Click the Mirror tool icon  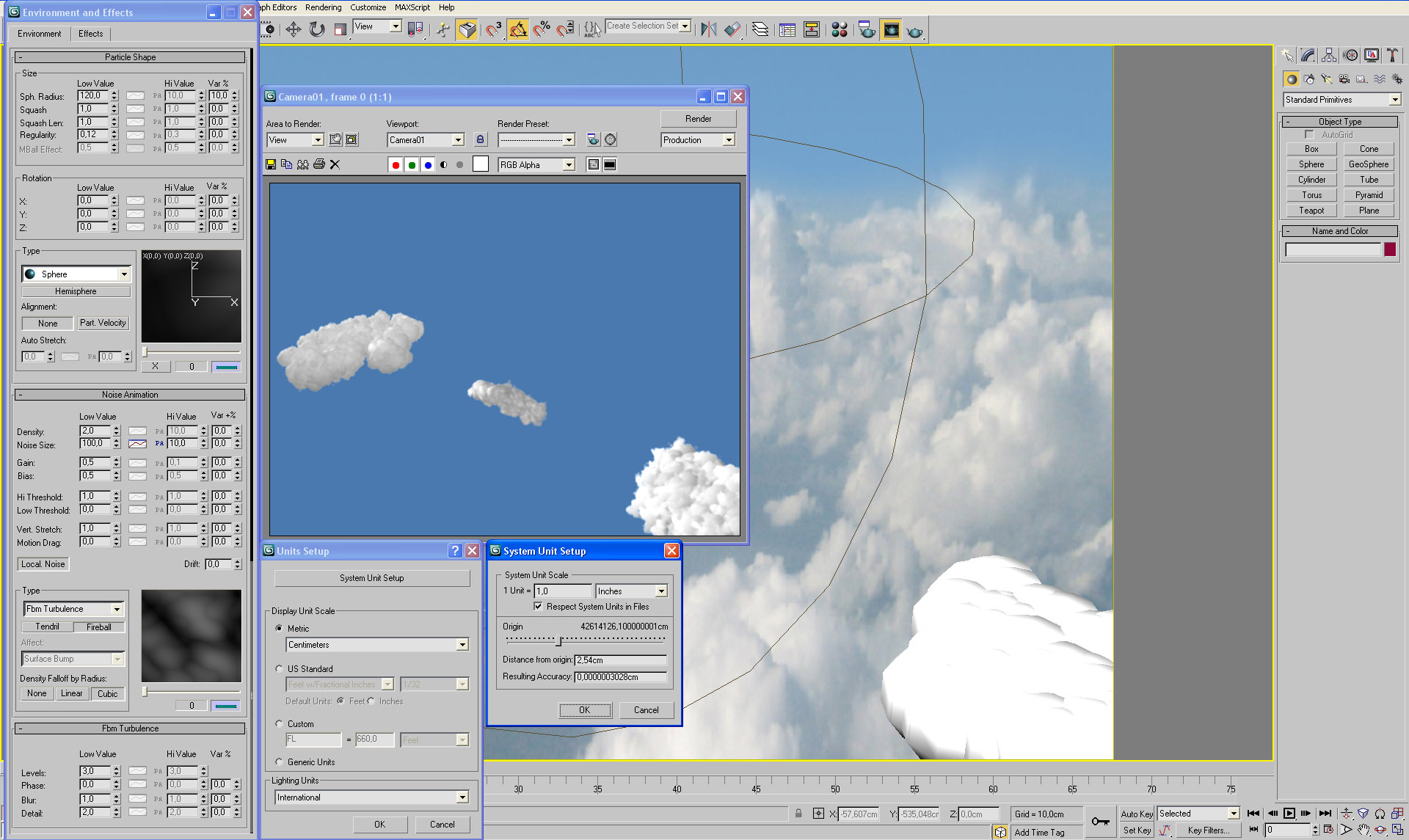click(708, 29)
